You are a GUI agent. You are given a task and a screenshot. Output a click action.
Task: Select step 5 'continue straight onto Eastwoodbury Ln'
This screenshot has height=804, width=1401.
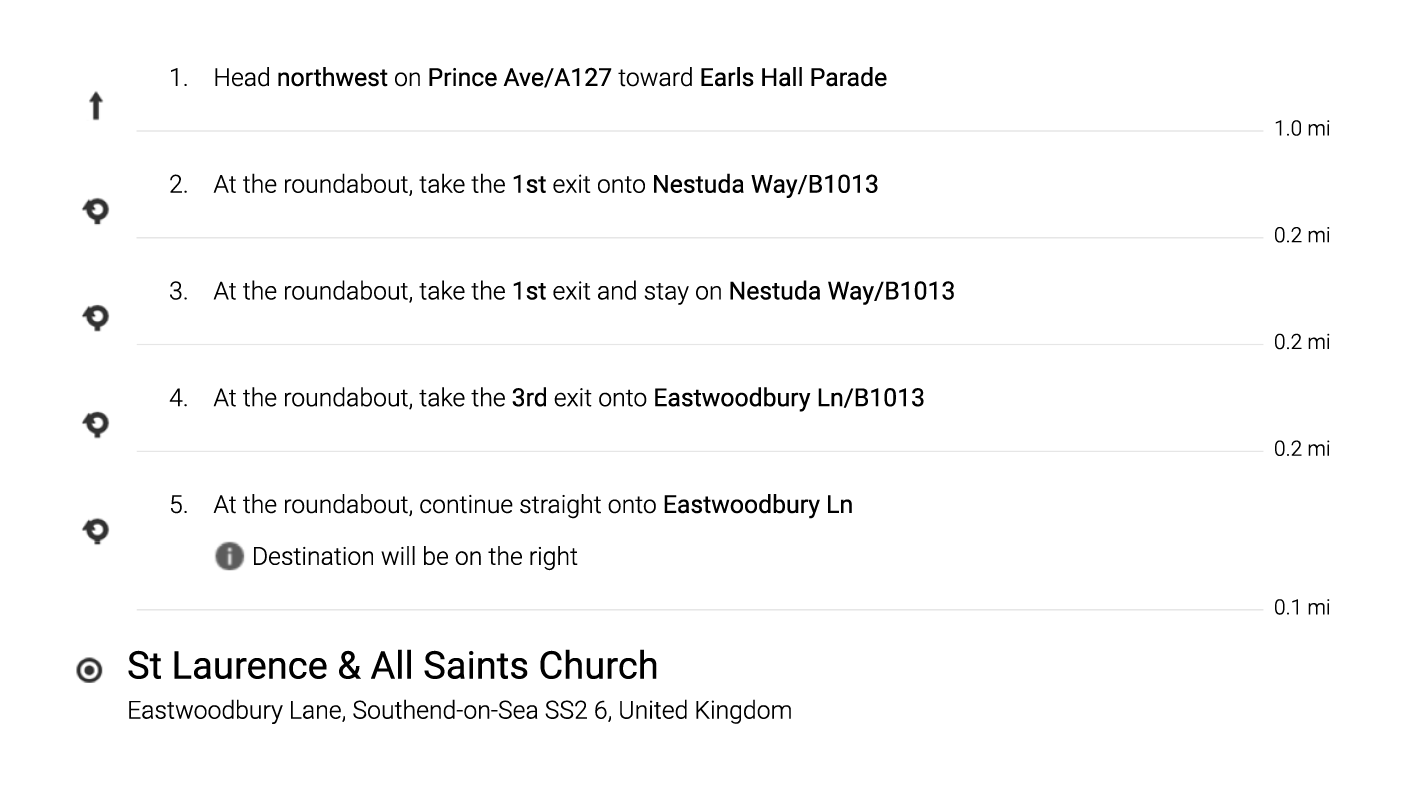(532, 505)
